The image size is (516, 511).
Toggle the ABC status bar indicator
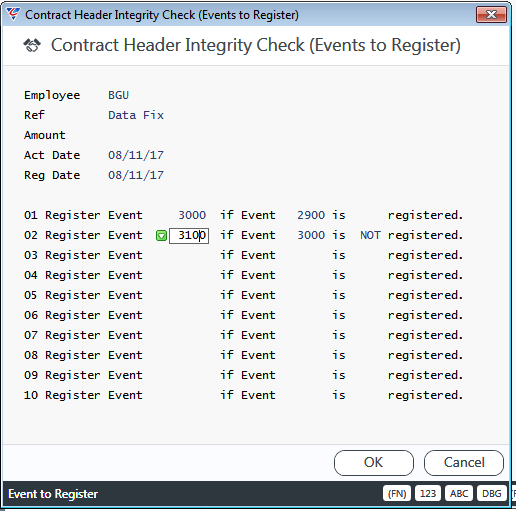click(459, 493)
